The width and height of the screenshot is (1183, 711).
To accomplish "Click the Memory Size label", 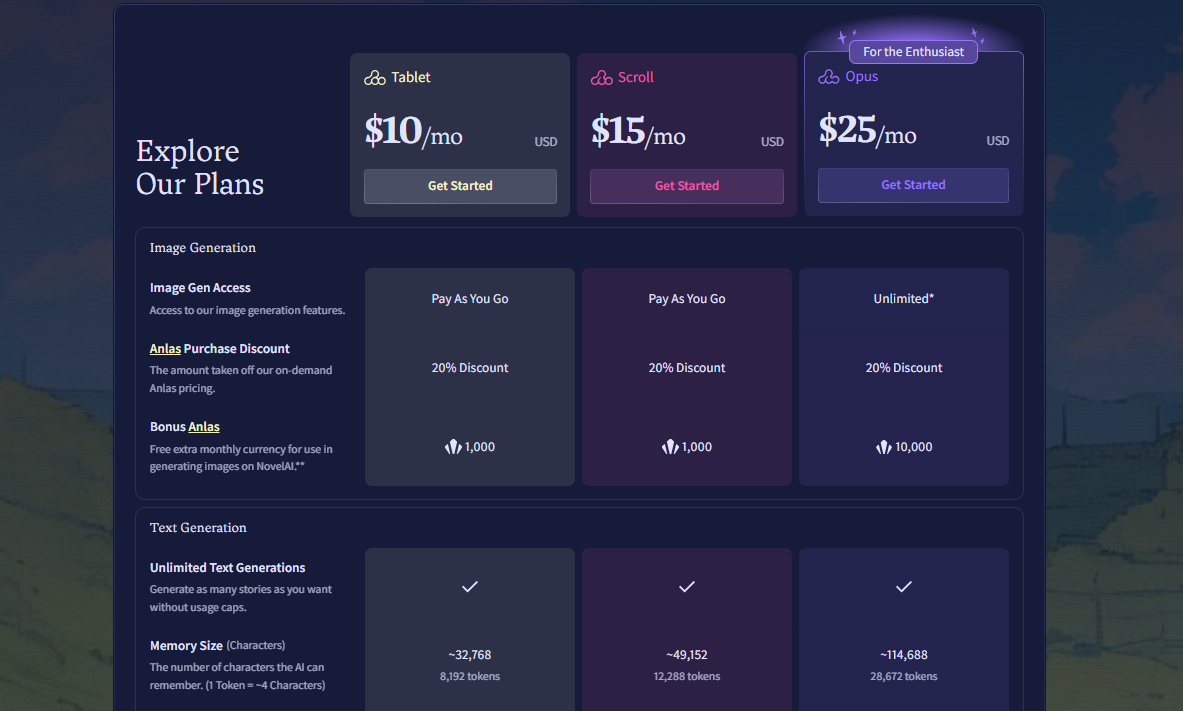I will pyautogui.click(x=186, y=646).
